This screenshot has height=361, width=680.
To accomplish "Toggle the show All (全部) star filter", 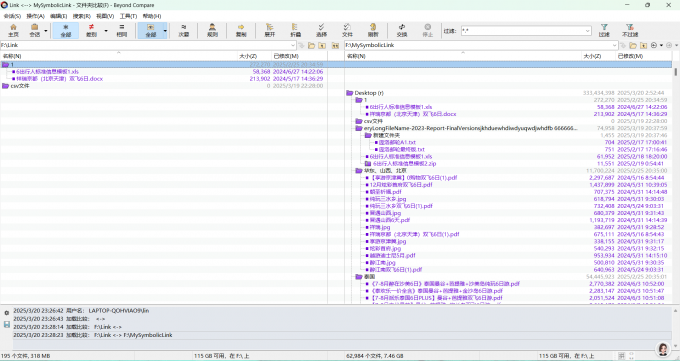I will [65, 30].
